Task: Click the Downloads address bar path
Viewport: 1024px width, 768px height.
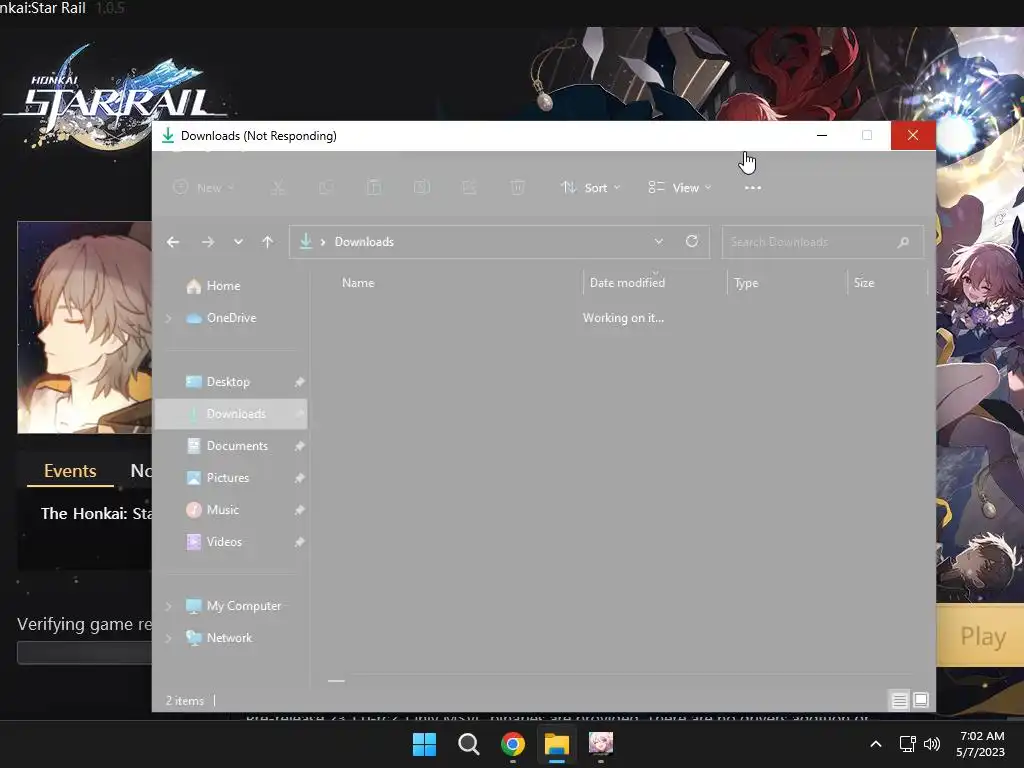Action: point(364,242)
